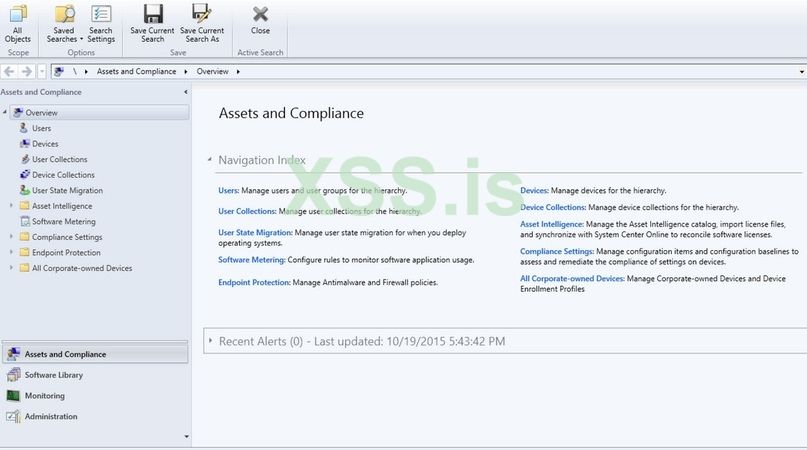Select the Assets and Compliance workspace label
807x450 pixels.
click(65, 354)
